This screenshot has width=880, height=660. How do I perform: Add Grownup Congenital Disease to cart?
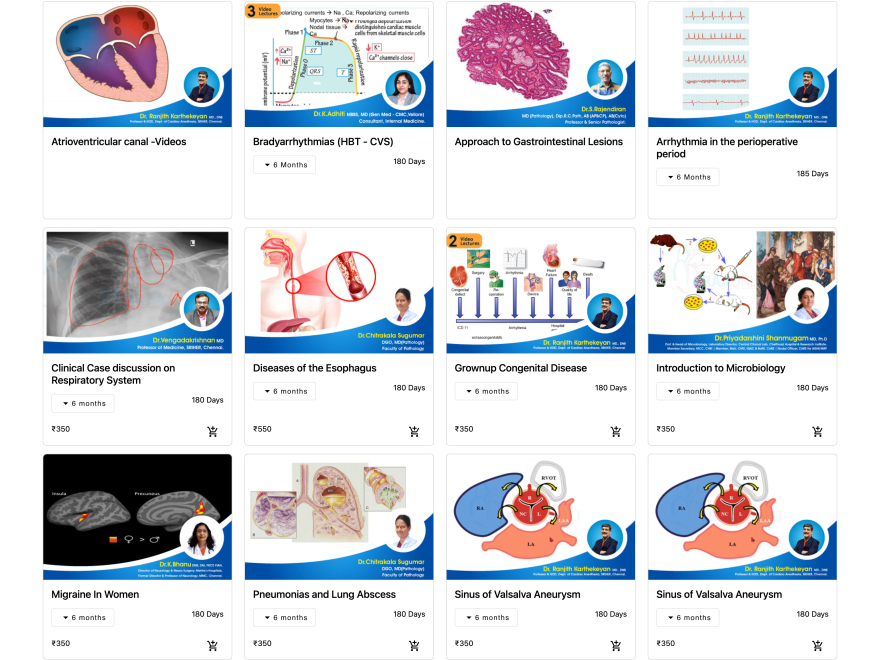point(616,431)
